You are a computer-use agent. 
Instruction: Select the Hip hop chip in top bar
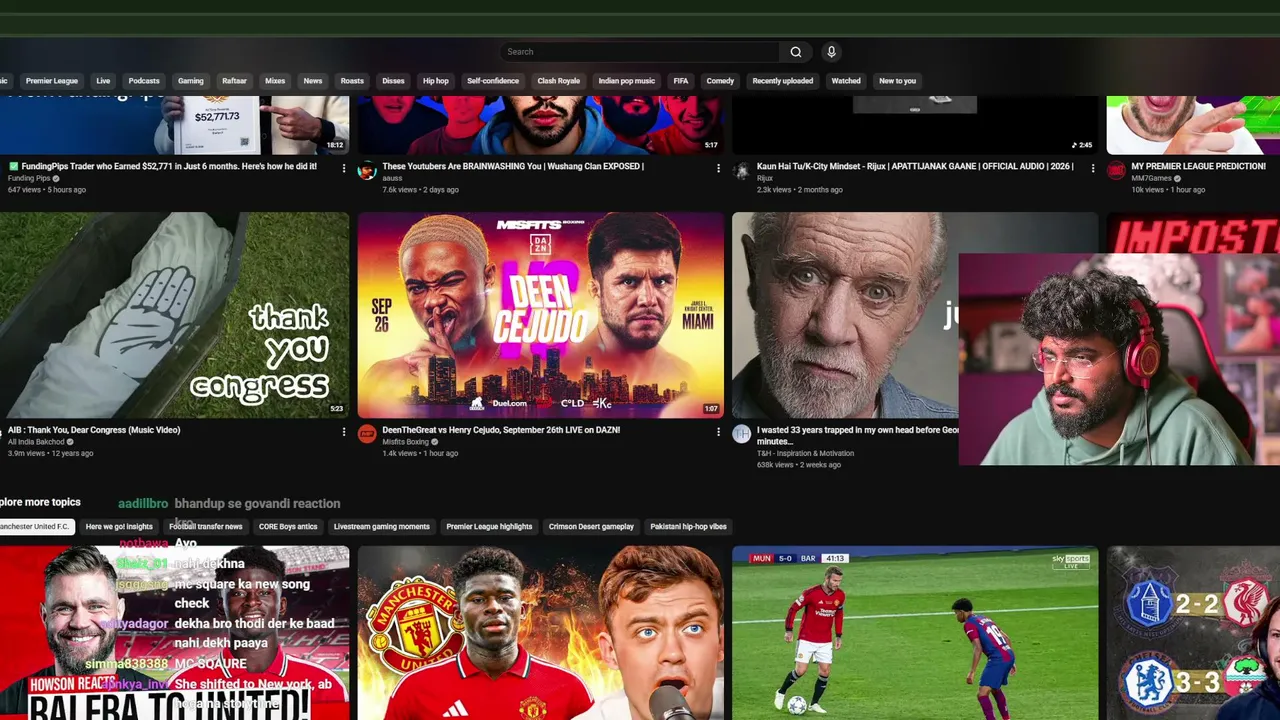(x=436, y=81)
